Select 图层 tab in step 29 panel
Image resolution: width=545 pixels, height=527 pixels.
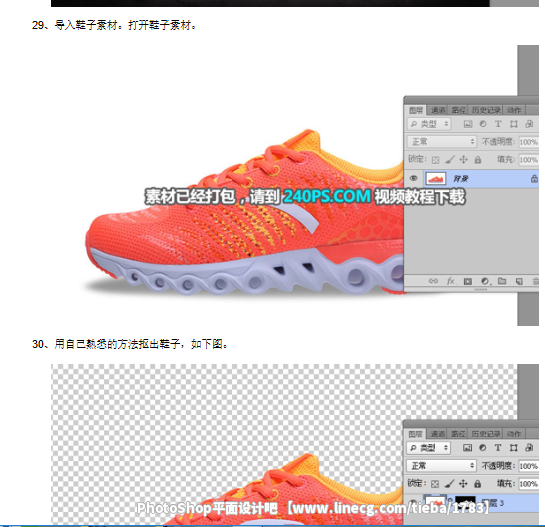[x=416, y=111]
